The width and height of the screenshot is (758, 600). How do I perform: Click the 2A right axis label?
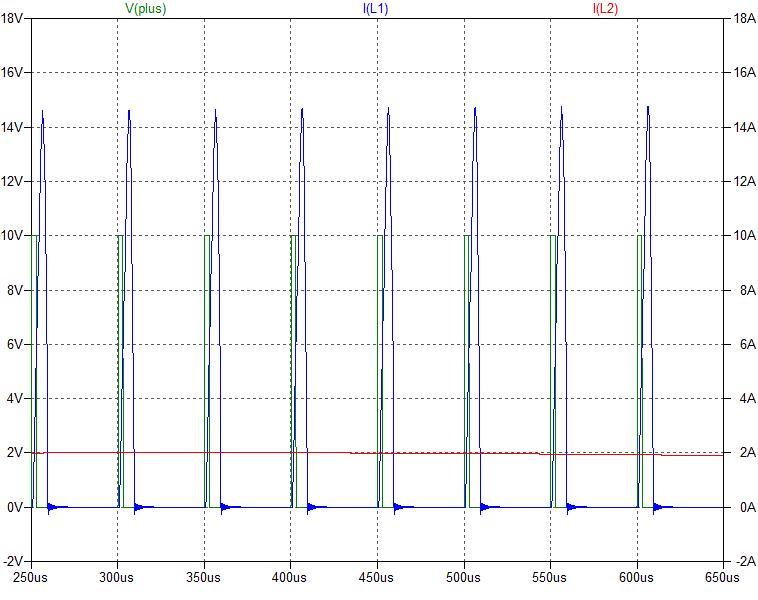pos(748,453)
